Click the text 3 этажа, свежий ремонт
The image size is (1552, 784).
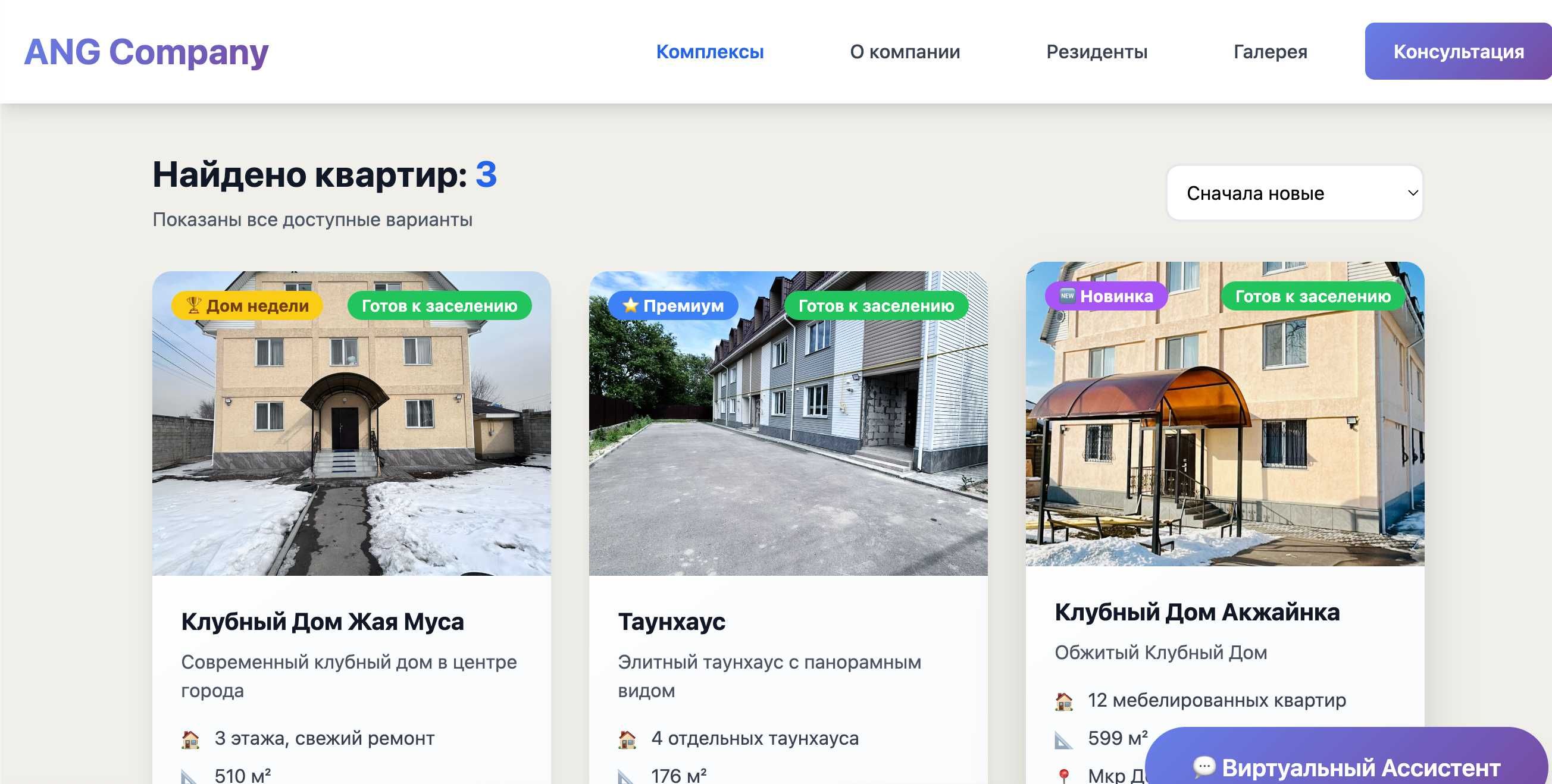(325, 738)
